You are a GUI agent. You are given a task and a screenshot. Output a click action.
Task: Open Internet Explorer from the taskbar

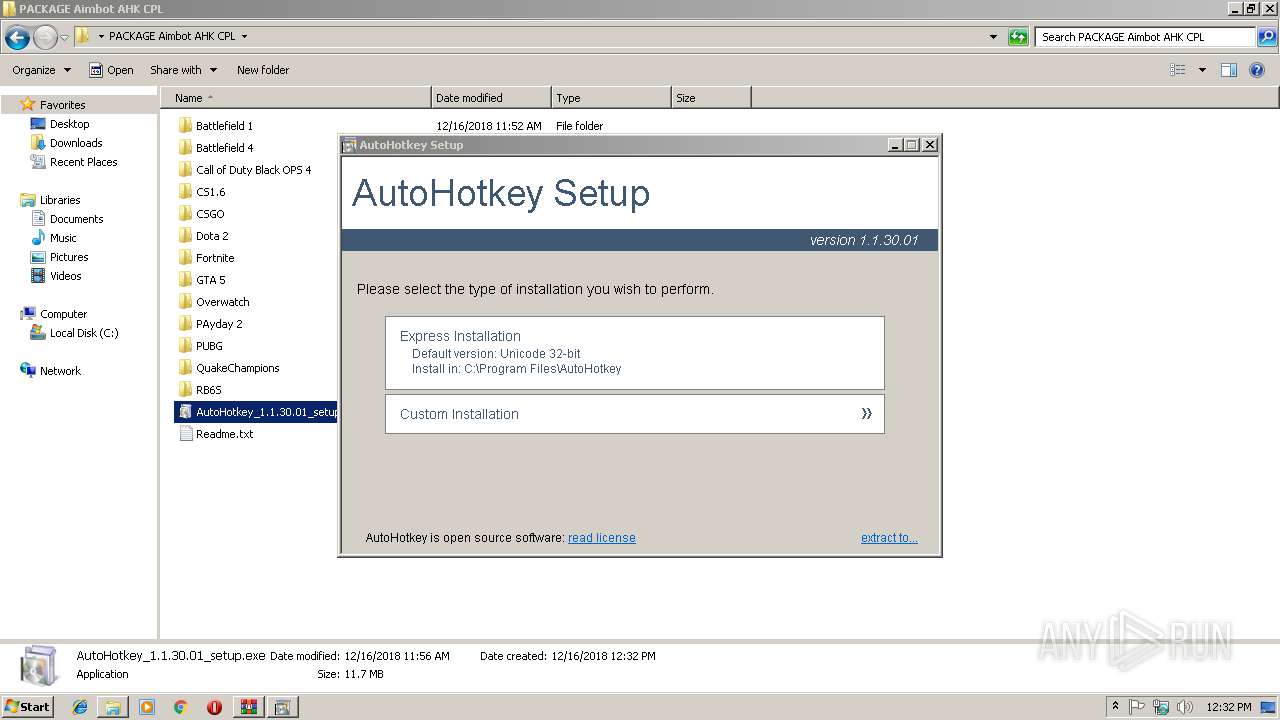click(80, 707)
